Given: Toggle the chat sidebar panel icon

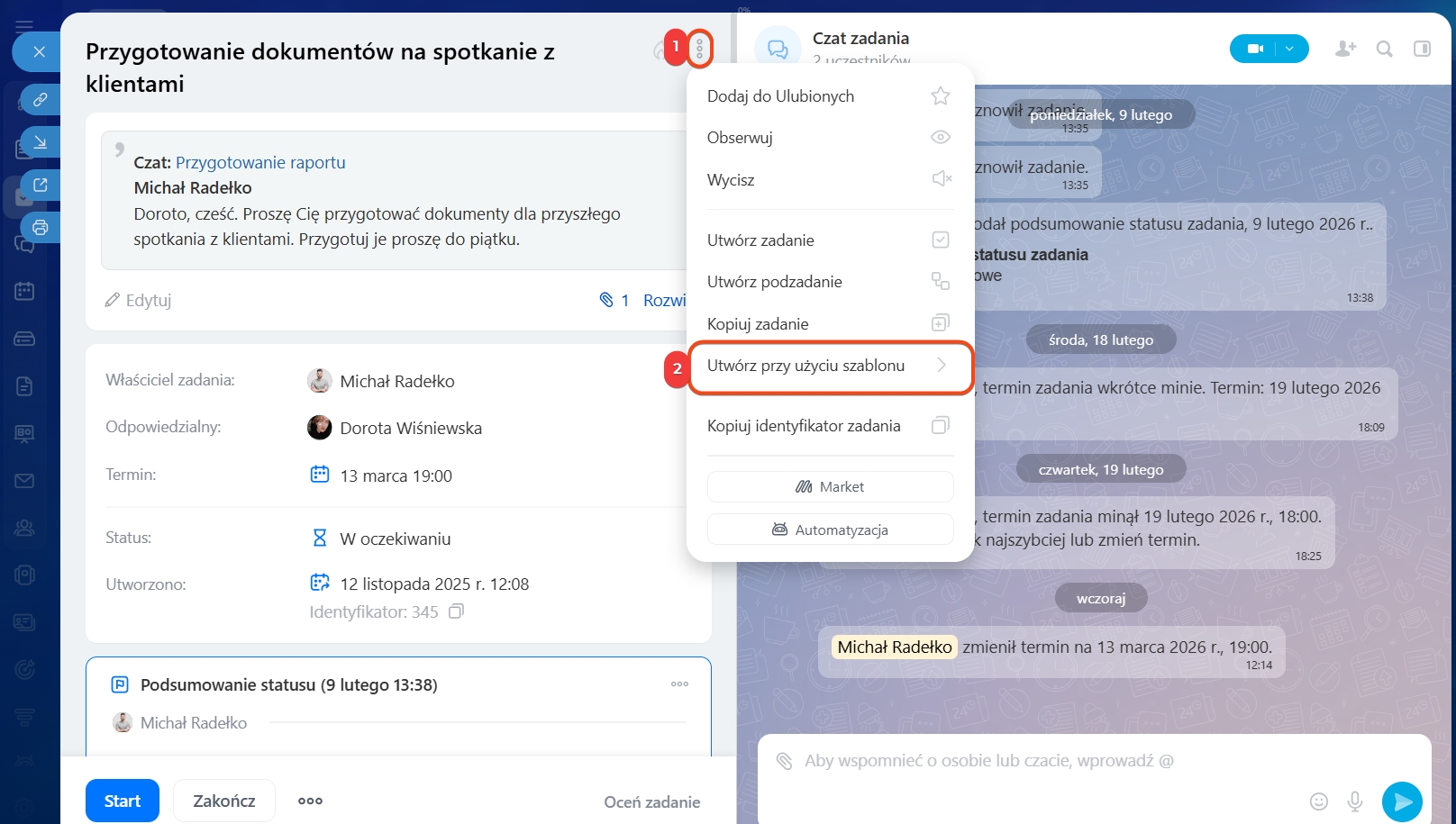Looking at the screenshot, I should click(x=1422, y=49).
